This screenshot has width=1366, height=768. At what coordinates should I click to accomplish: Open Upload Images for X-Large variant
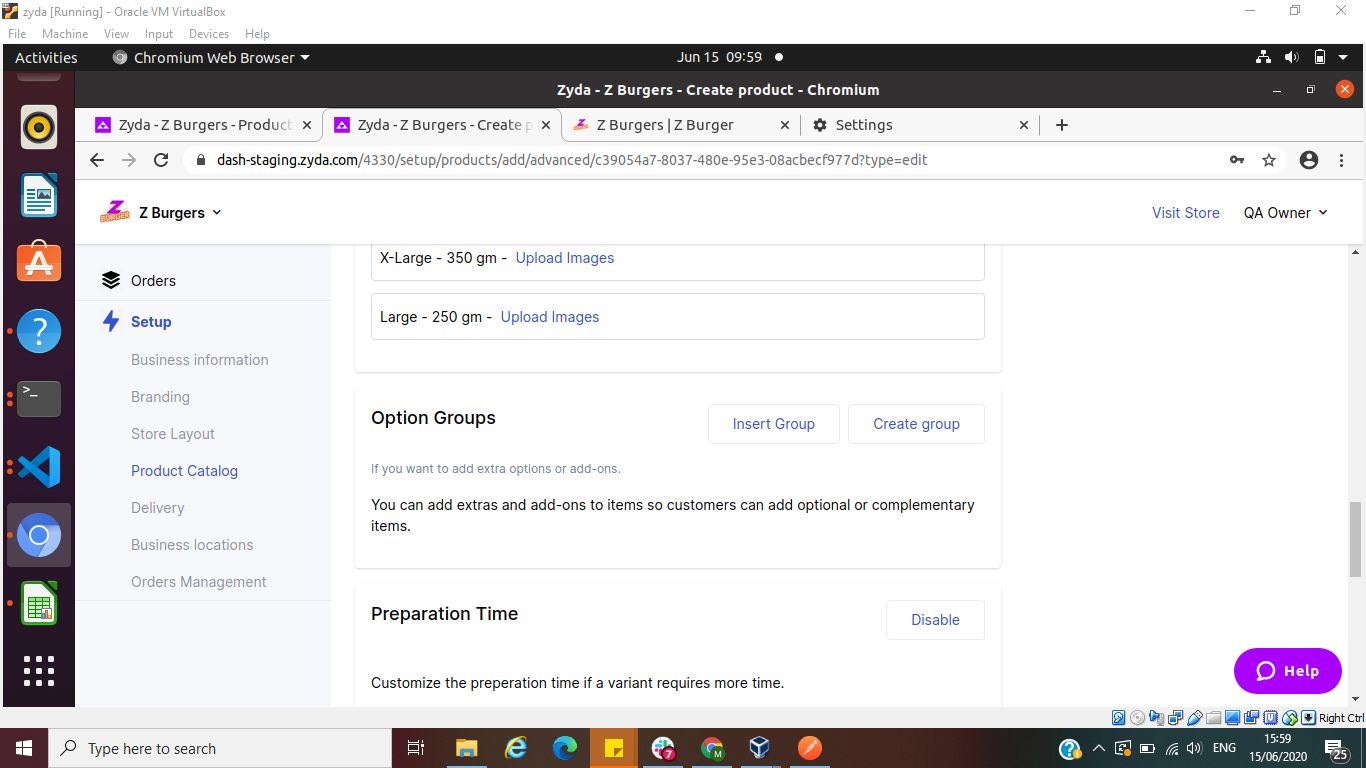565,258
